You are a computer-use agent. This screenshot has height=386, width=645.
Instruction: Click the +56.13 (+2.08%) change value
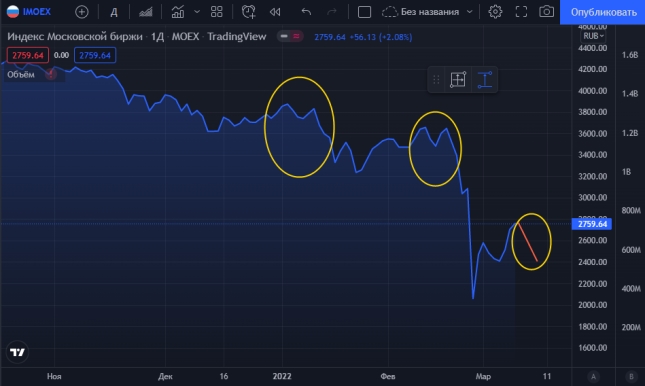381,37
